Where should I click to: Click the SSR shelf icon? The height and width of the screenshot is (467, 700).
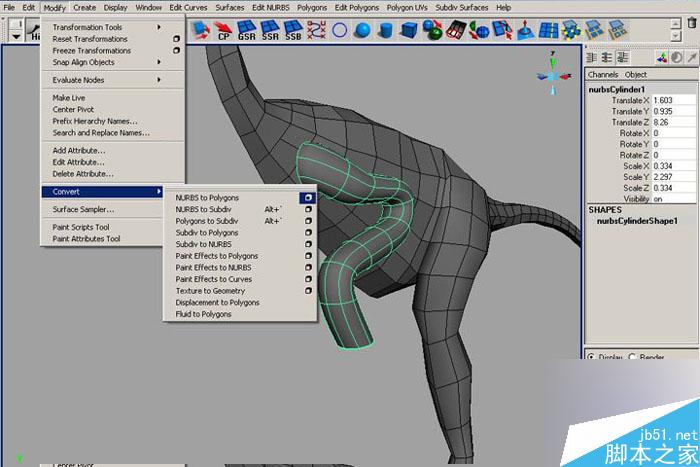[270, 30]
